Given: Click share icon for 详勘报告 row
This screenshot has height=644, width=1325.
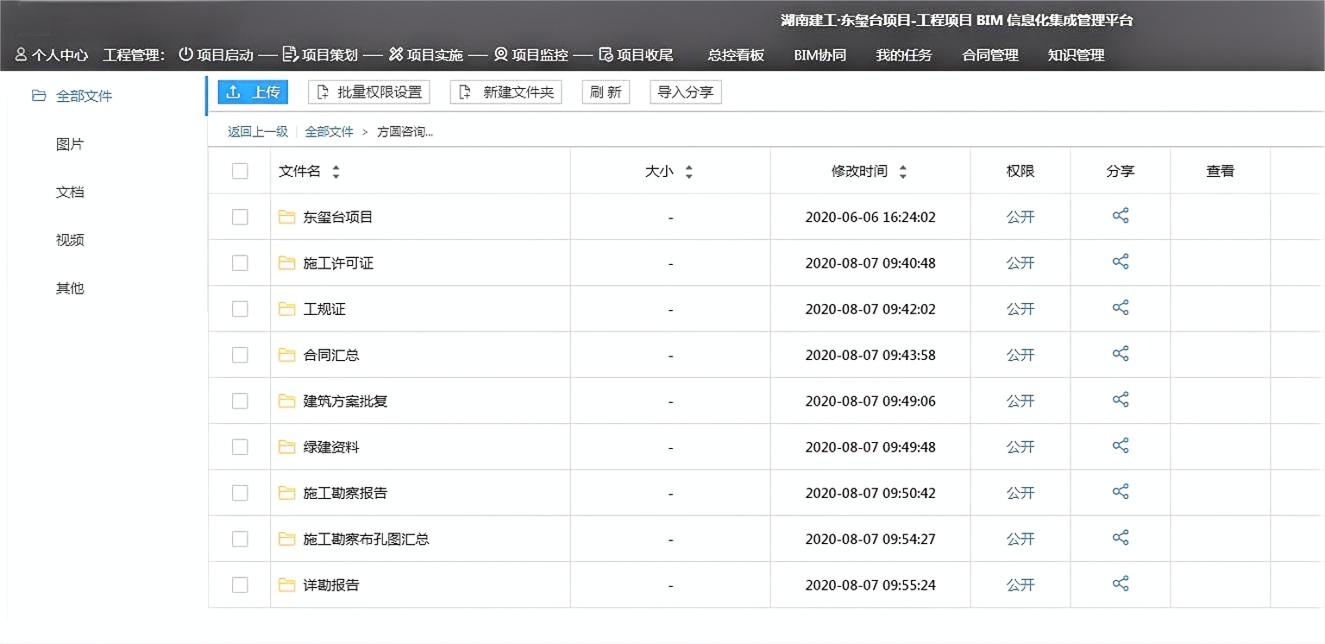Looking at the screenshot, I should tap(1120, 584).
